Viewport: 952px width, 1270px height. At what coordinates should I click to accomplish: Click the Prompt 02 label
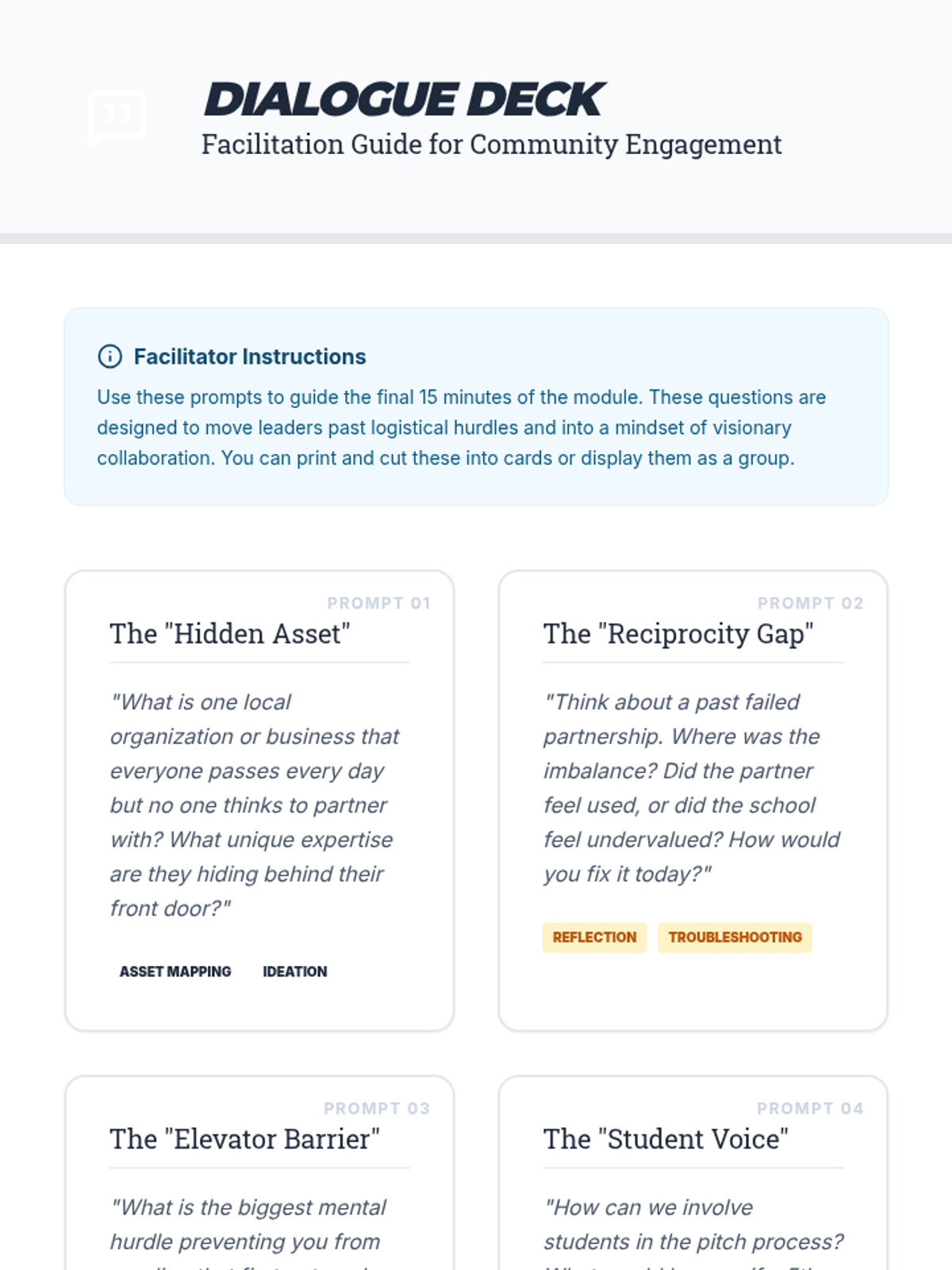(810, 603)
